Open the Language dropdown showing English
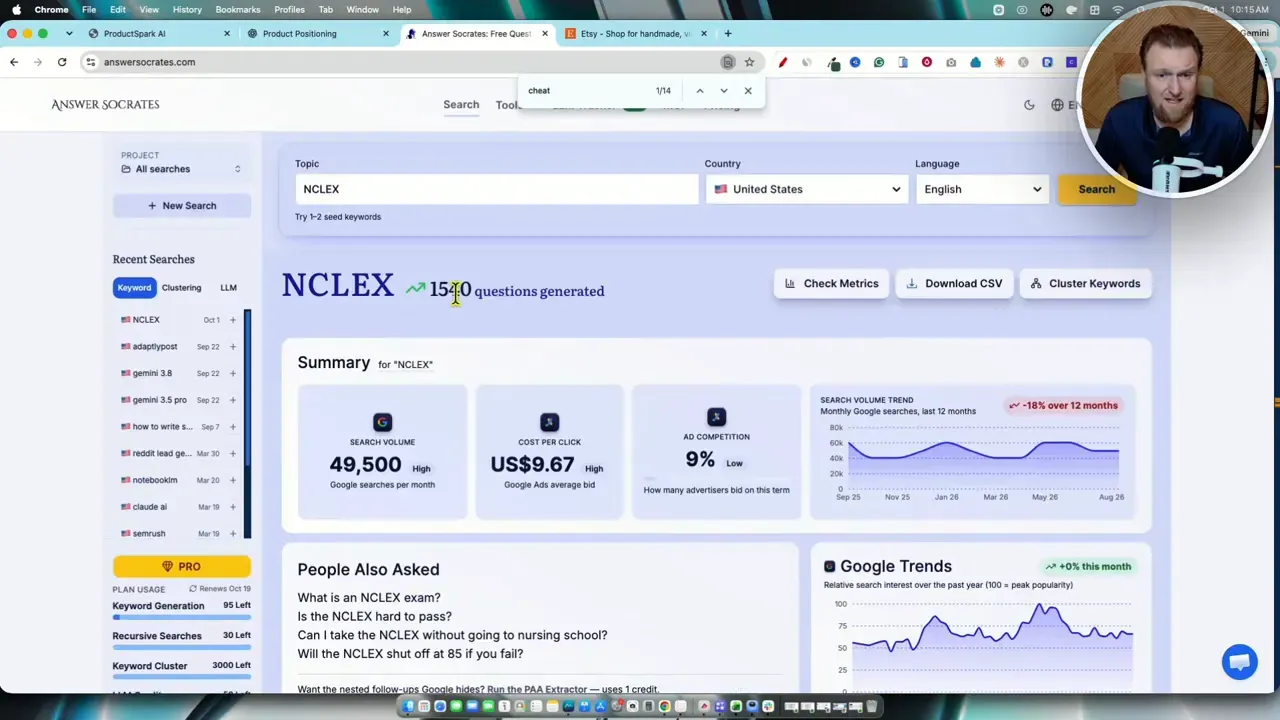 point(981,189)
